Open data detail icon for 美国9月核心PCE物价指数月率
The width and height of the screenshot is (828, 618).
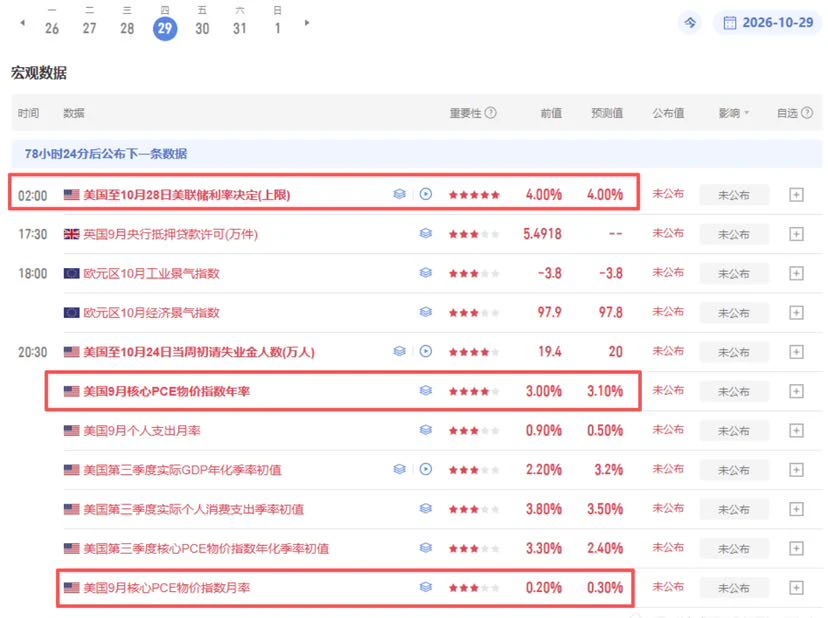click(426, 587)
